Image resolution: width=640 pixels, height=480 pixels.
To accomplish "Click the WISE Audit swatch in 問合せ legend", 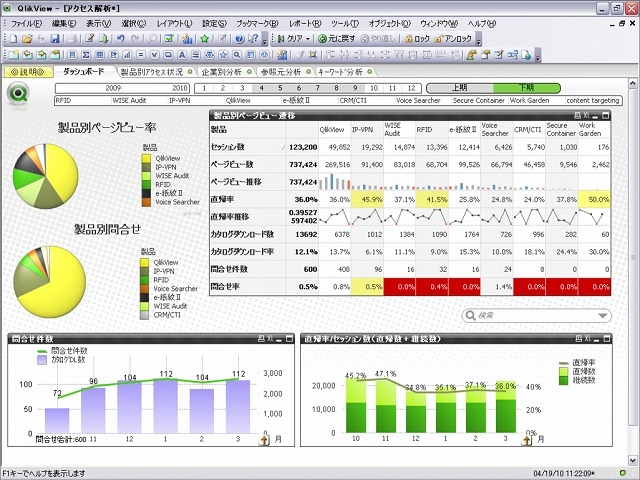I will point(144,306).
